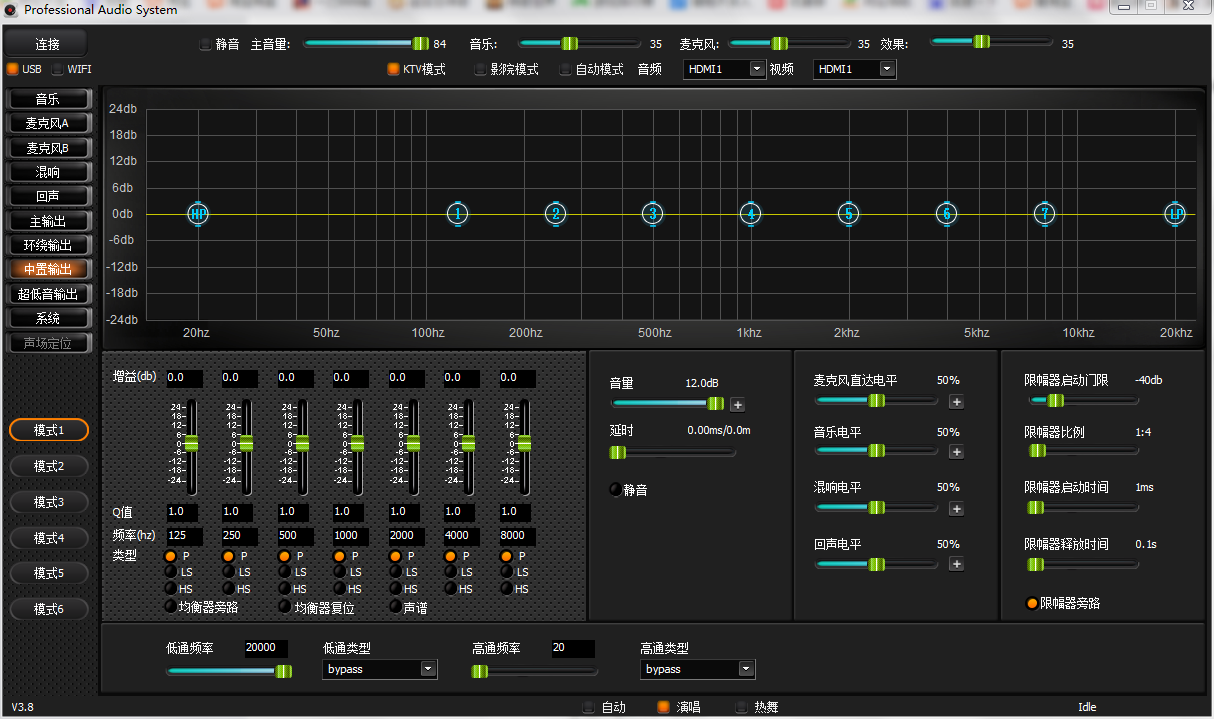Load preset 模式6
Viewport: 1214px width, 719px height.
tap(49, 609)
